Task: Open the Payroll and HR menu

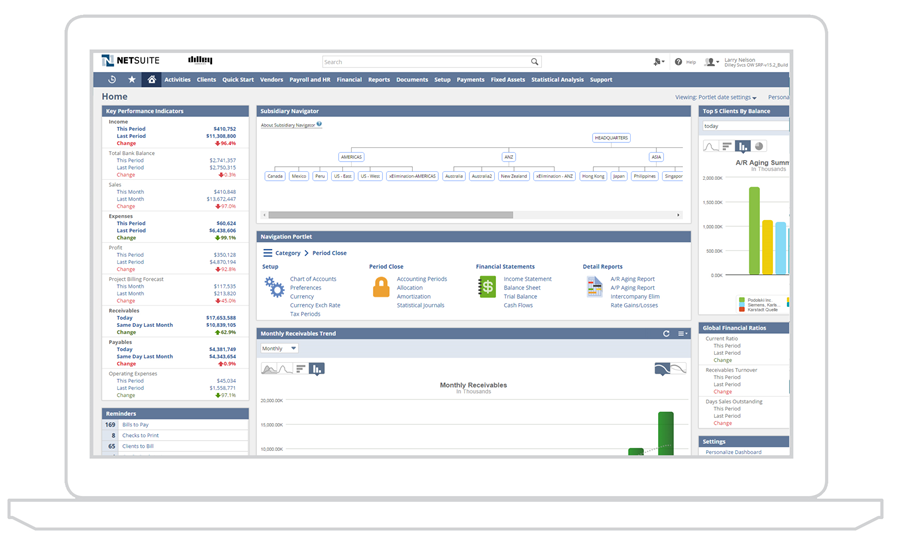Action: 310,80
